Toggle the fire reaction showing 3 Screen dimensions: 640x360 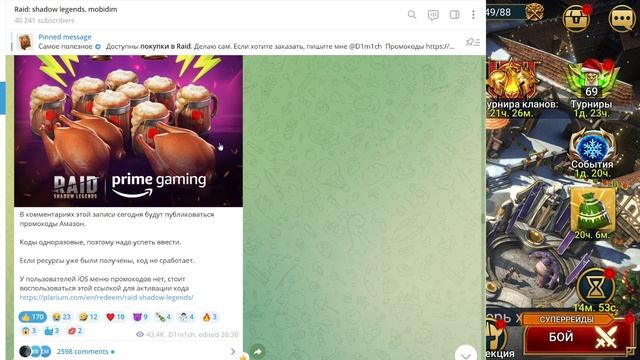pos(209,317)
